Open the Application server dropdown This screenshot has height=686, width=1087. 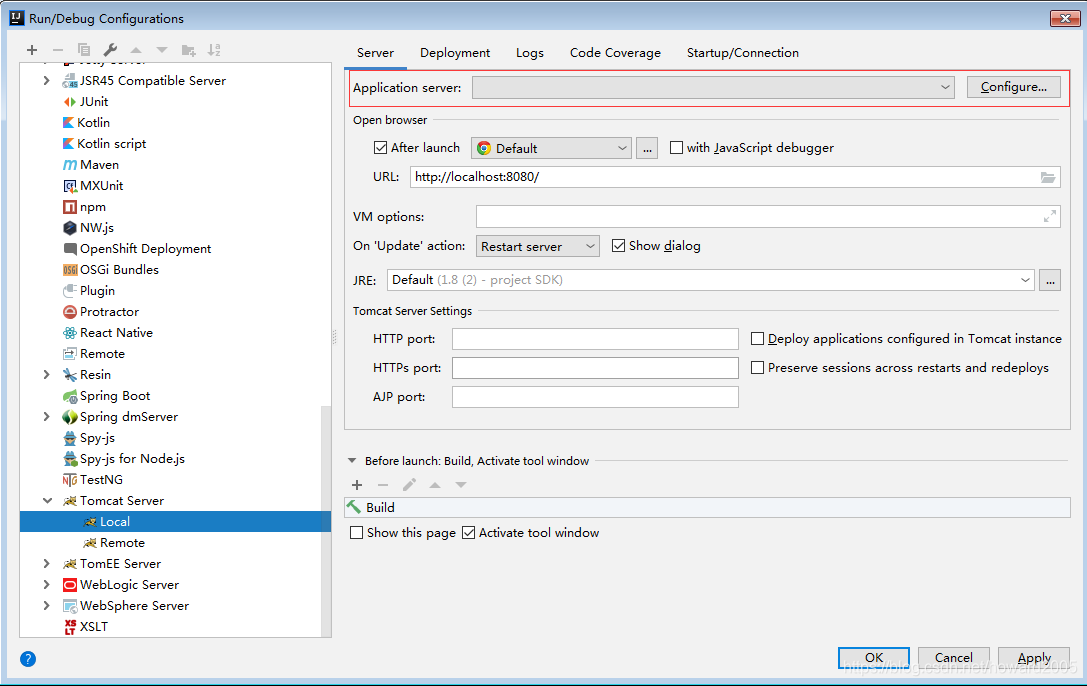pyautogui.click(x=713, y=87)
